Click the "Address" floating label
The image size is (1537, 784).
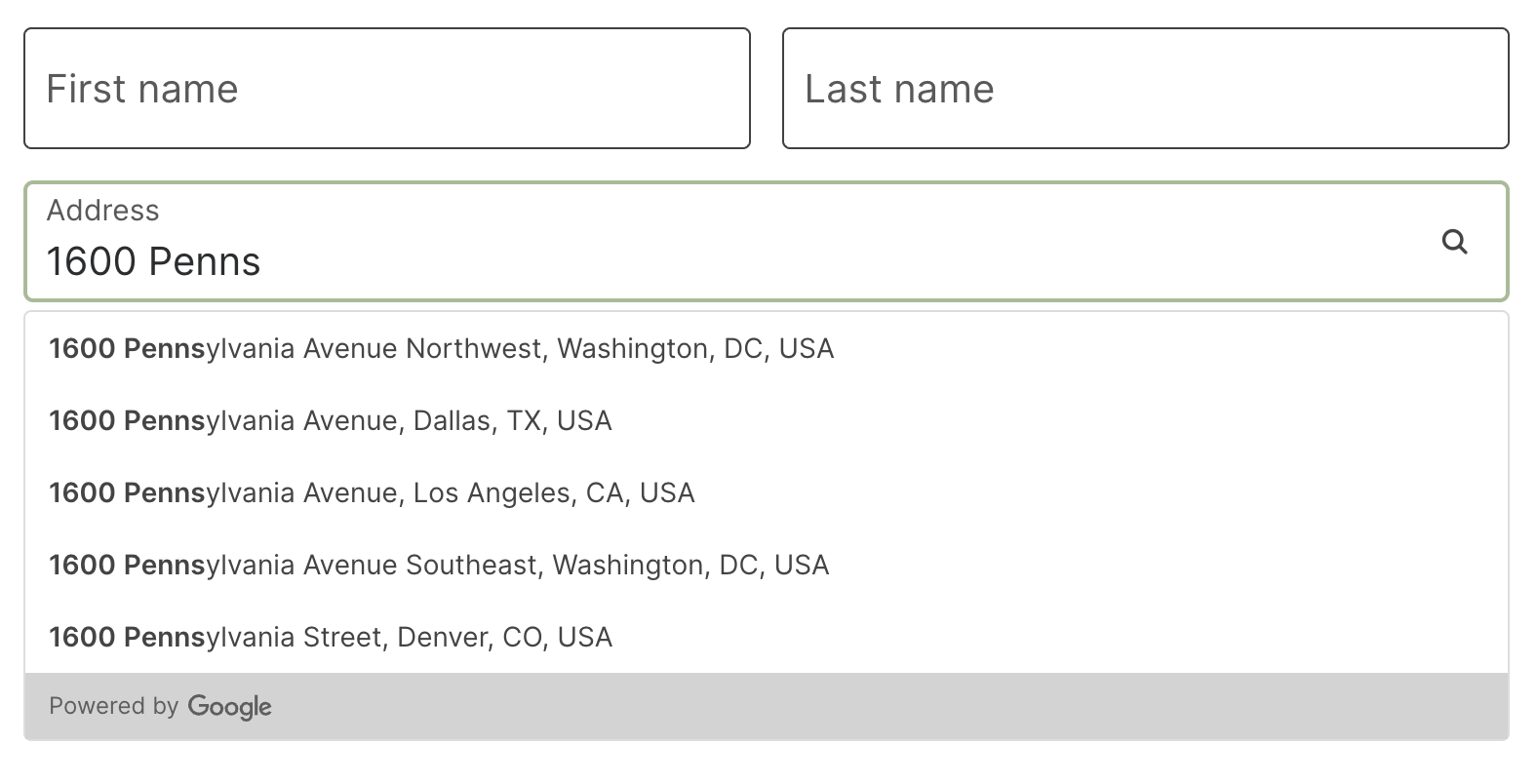pyautogui.click(x=102, y=211)
